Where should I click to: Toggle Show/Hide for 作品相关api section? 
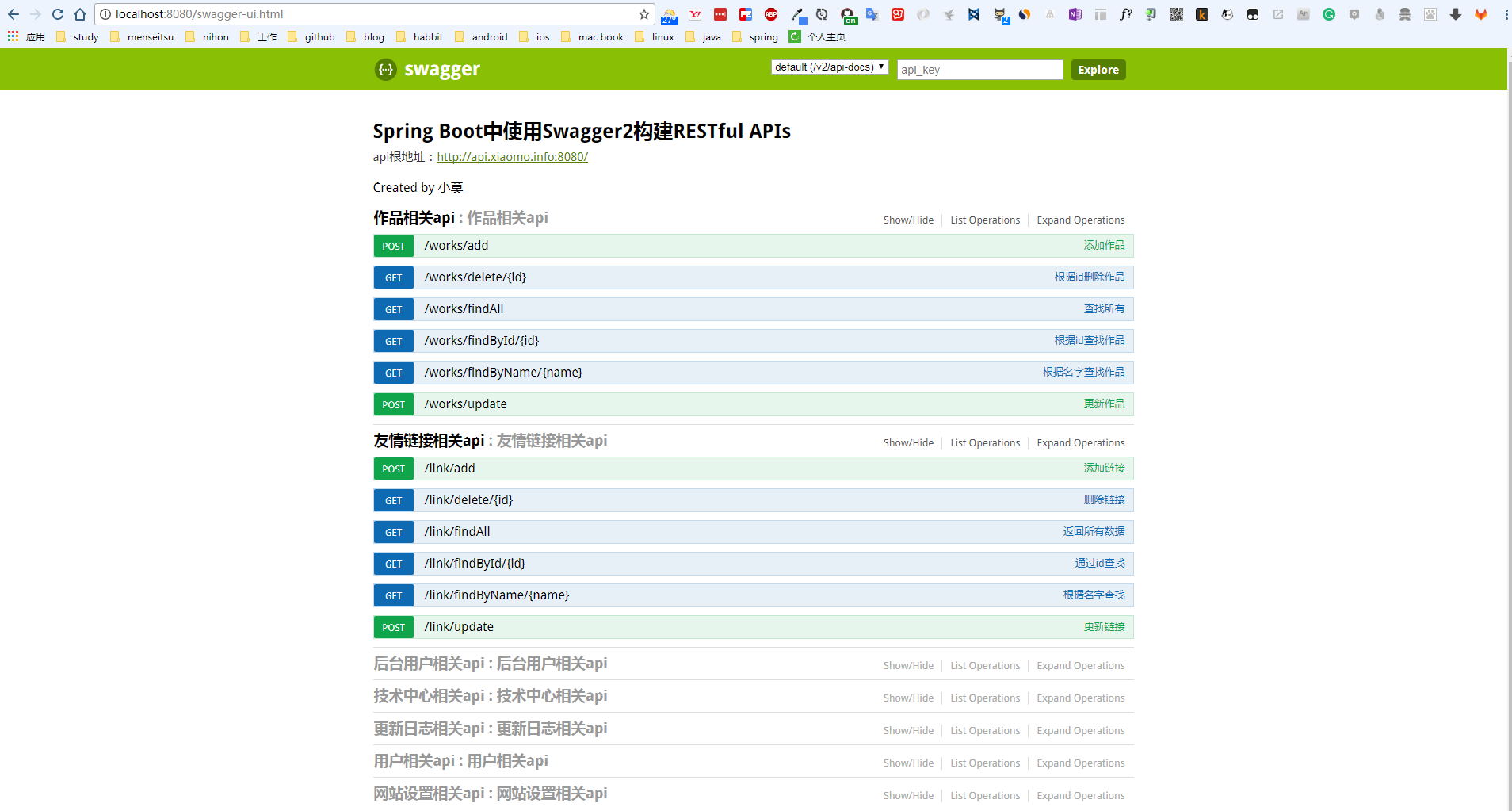point(908,220)
